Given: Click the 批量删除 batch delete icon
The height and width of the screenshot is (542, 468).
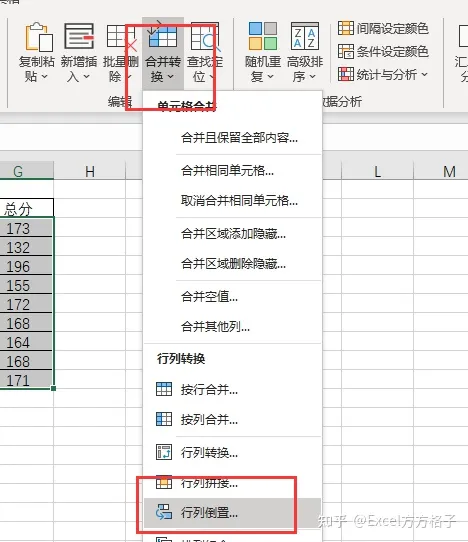Looking at the screenshot, I should click(120, 53).
